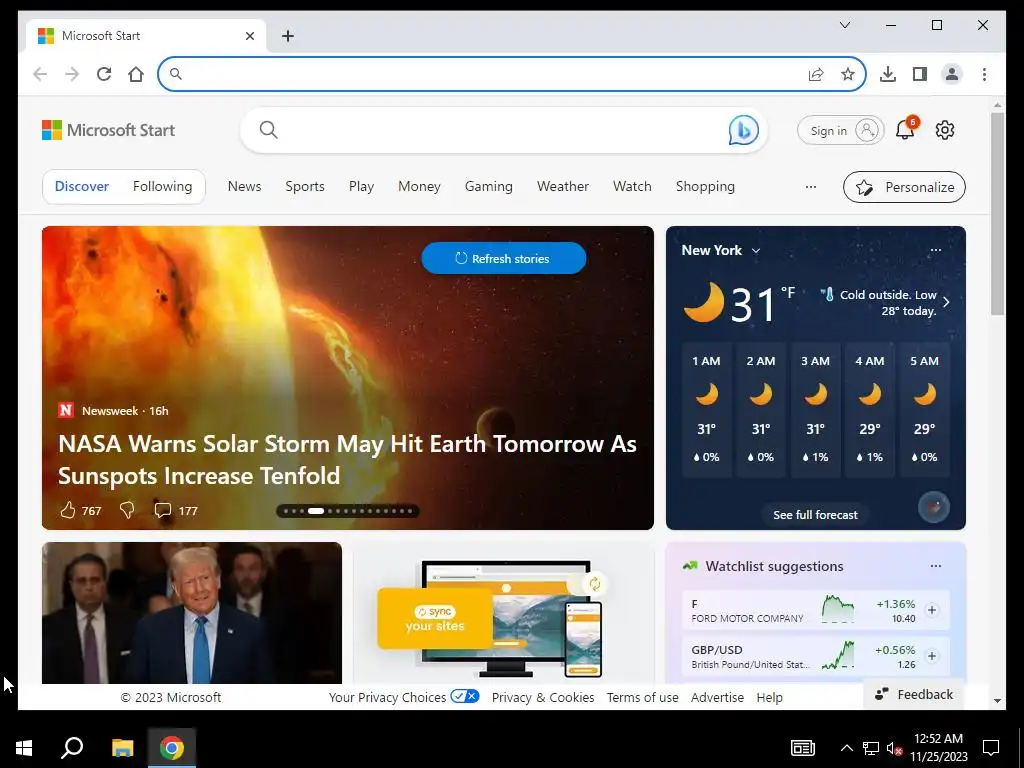1024x768 pixels.
Task: Dislike the NASA story with thumbs down
Action: coord(127,510)
